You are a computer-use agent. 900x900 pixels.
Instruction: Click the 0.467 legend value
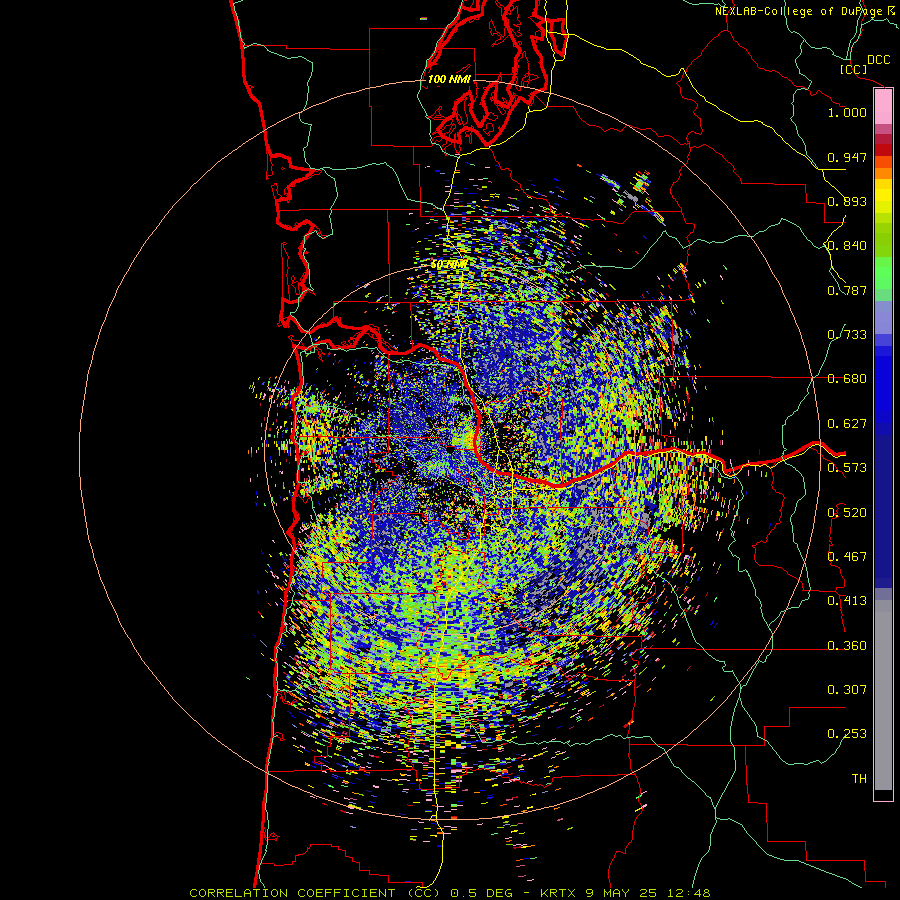[x=847, y=557]
